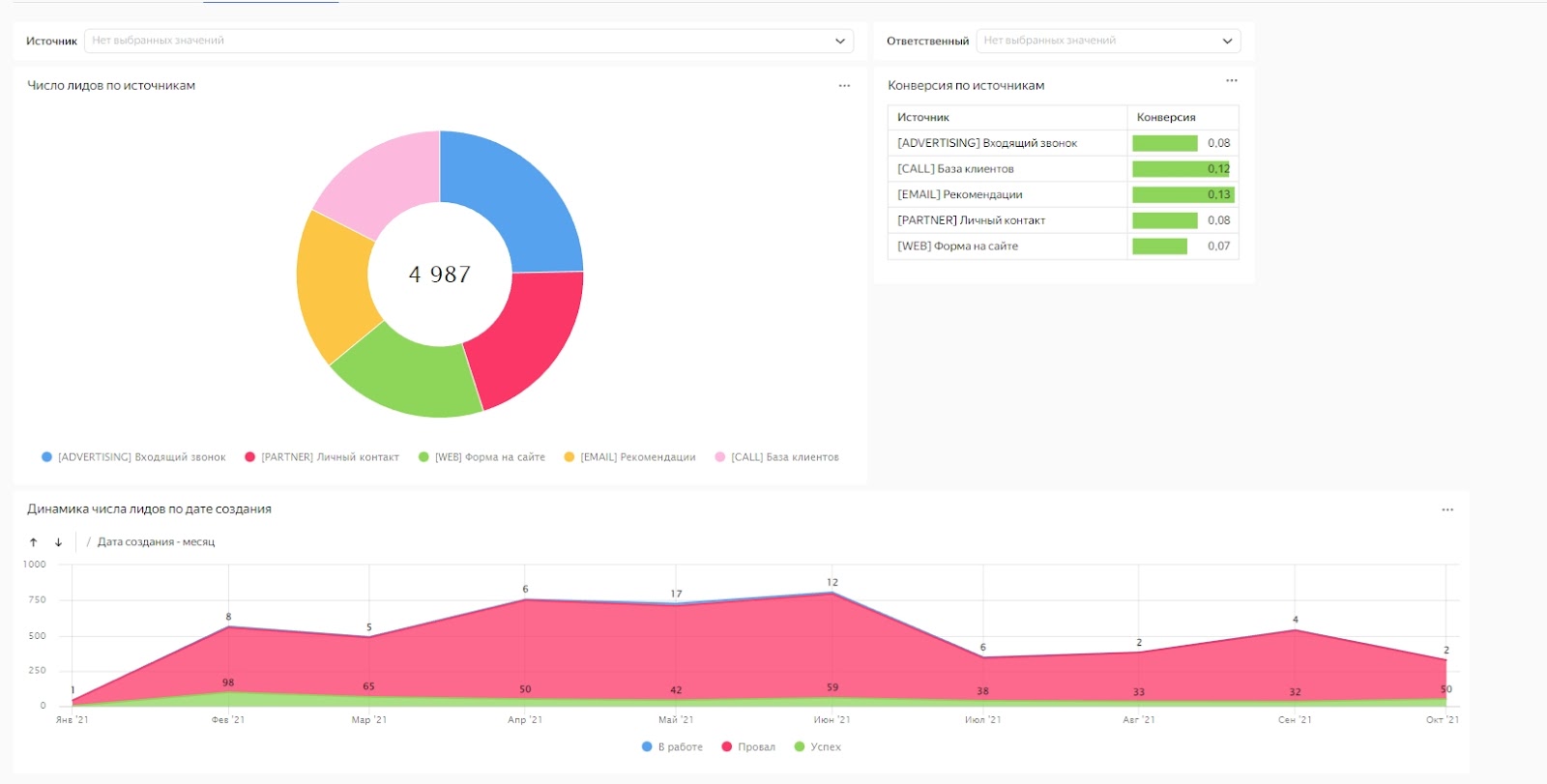Viewport: 1547px width, 784px height.
Task: Click the Июн '21 axis label
Action: (x=832, y=720)
